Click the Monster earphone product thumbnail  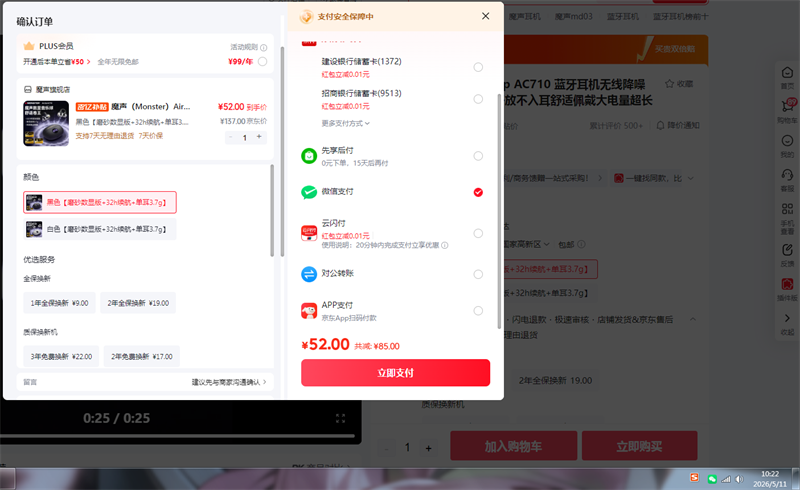[x=46, y=124]
